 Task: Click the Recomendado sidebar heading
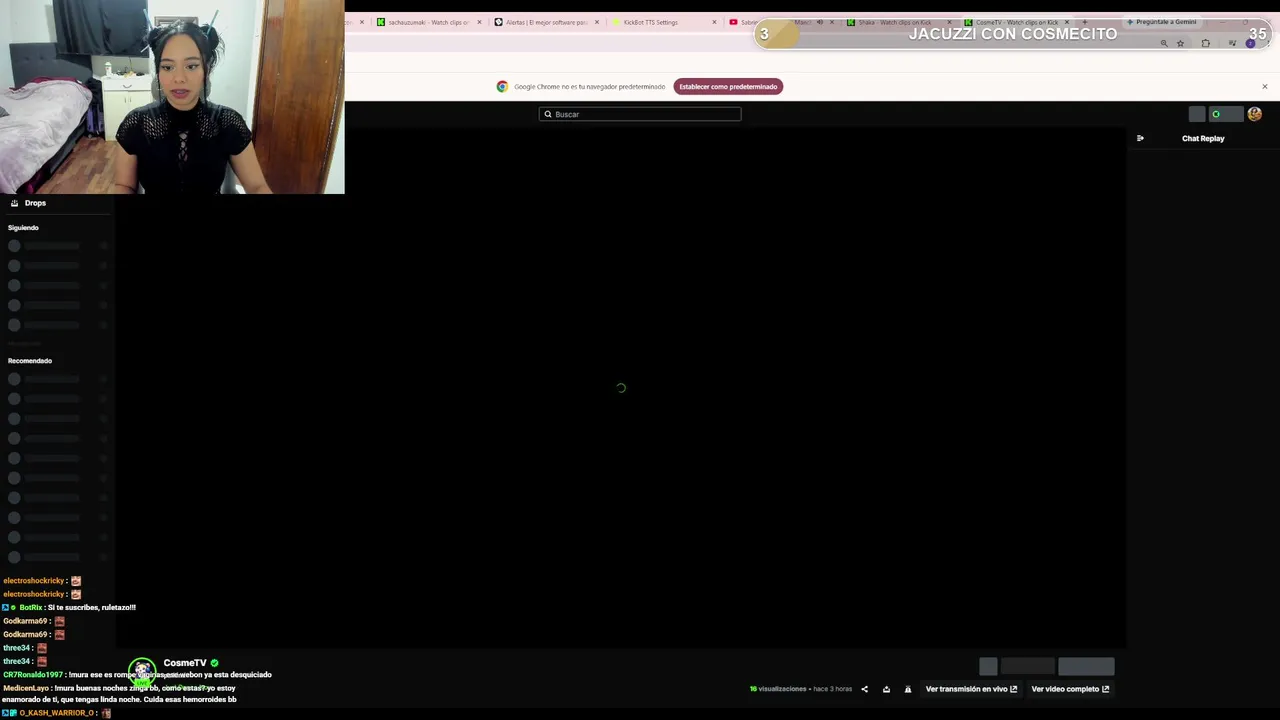(30, 361)
